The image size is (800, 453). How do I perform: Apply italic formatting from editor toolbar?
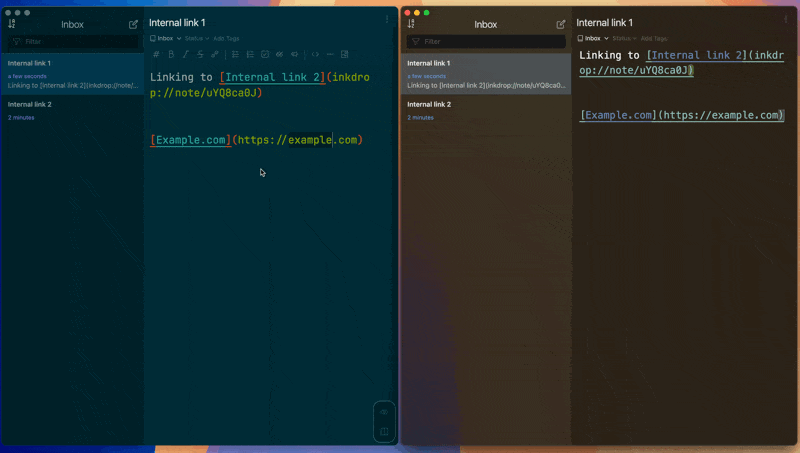(185, 54)
